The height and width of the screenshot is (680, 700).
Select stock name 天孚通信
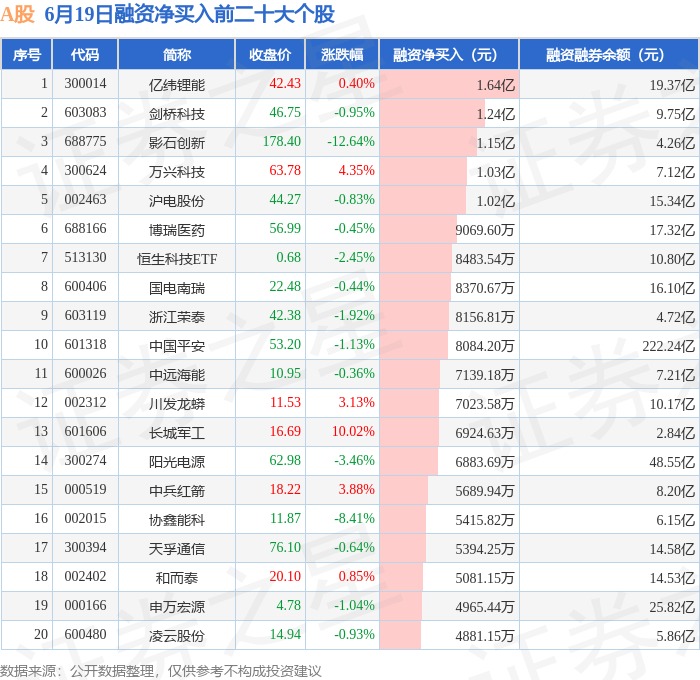pos(177,549)
